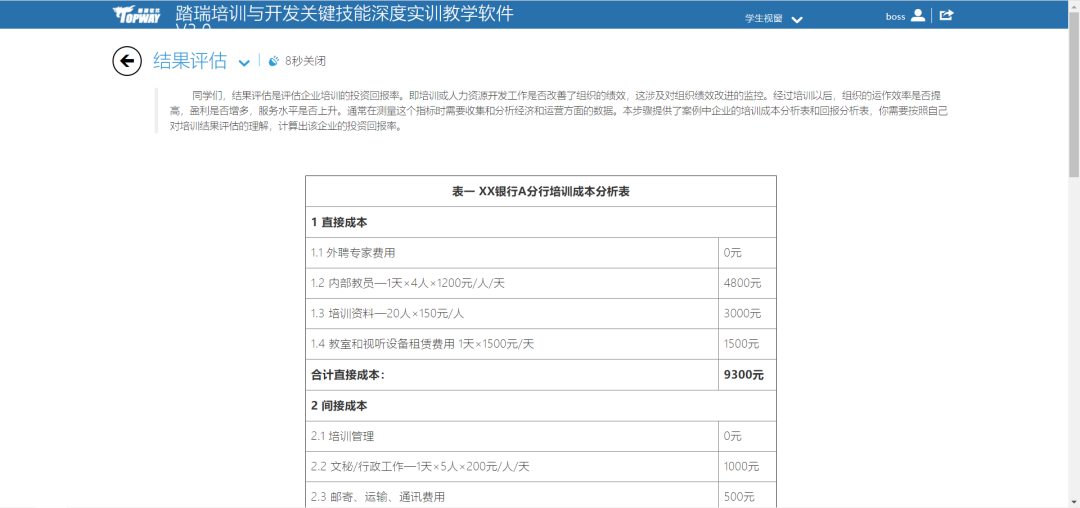Expand the 结果评估 chevron dropdown
The height and width of the screenshot is (508, 1080).
tap(244, 64)
